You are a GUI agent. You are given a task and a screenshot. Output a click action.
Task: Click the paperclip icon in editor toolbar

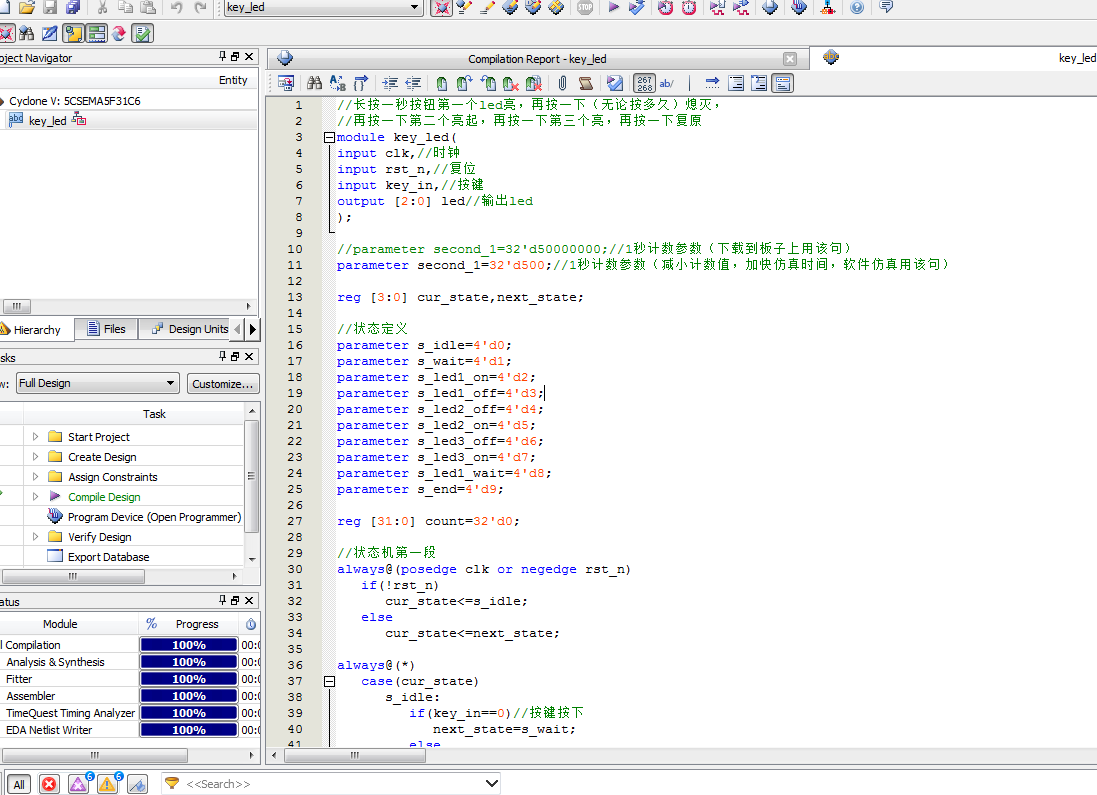point(563,83)
